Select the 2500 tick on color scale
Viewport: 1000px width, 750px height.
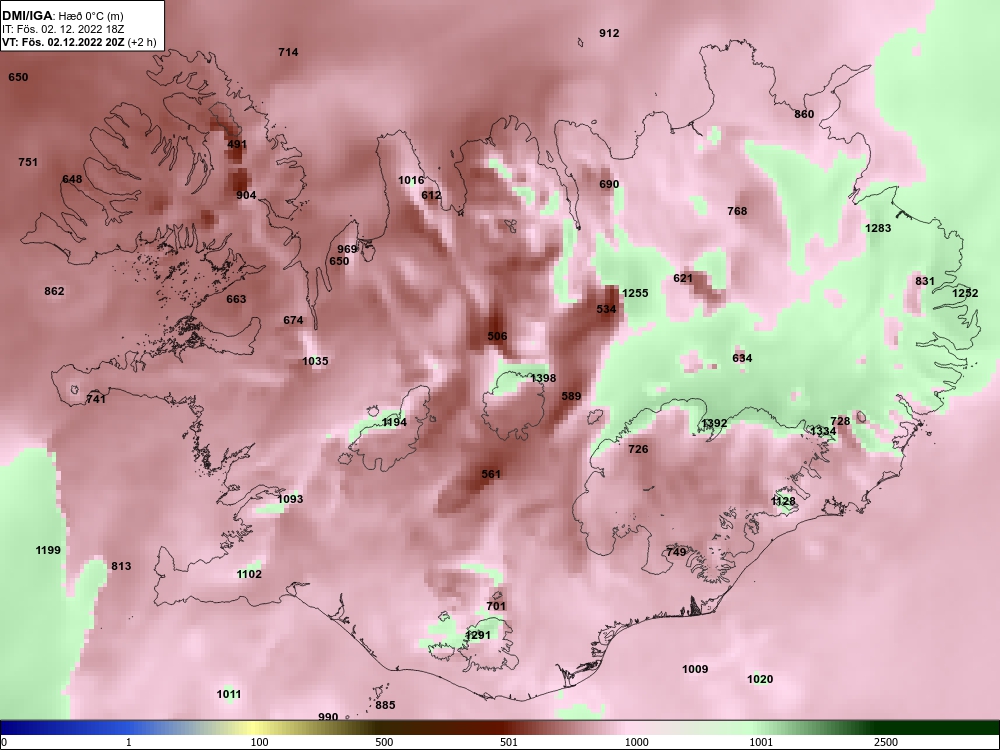[x=887, y=742]
